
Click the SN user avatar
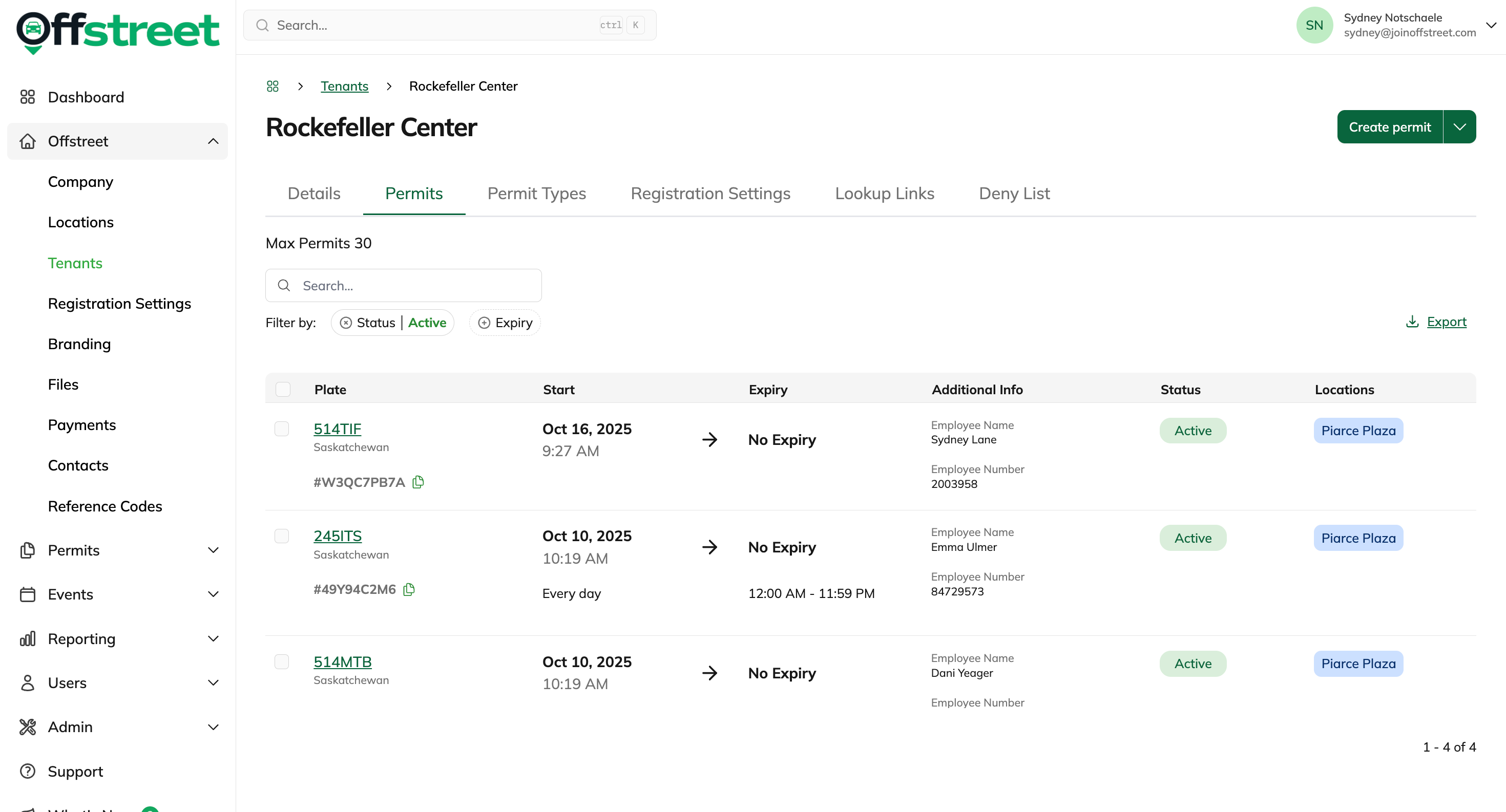[x=1314, y=25]
